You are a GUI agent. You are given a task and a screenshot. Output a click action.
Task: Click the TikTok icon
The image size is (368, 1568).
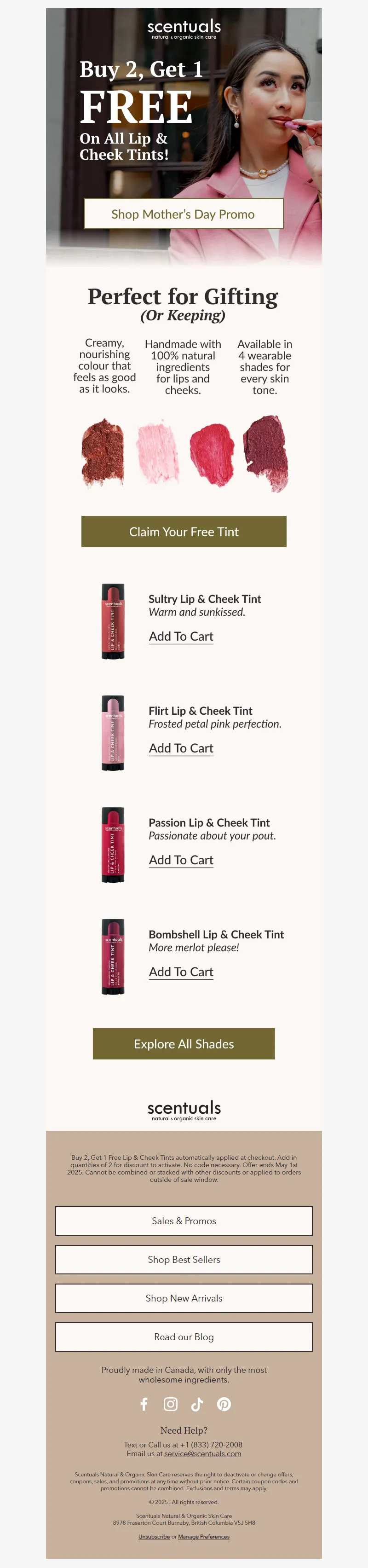pos(197,1404)
